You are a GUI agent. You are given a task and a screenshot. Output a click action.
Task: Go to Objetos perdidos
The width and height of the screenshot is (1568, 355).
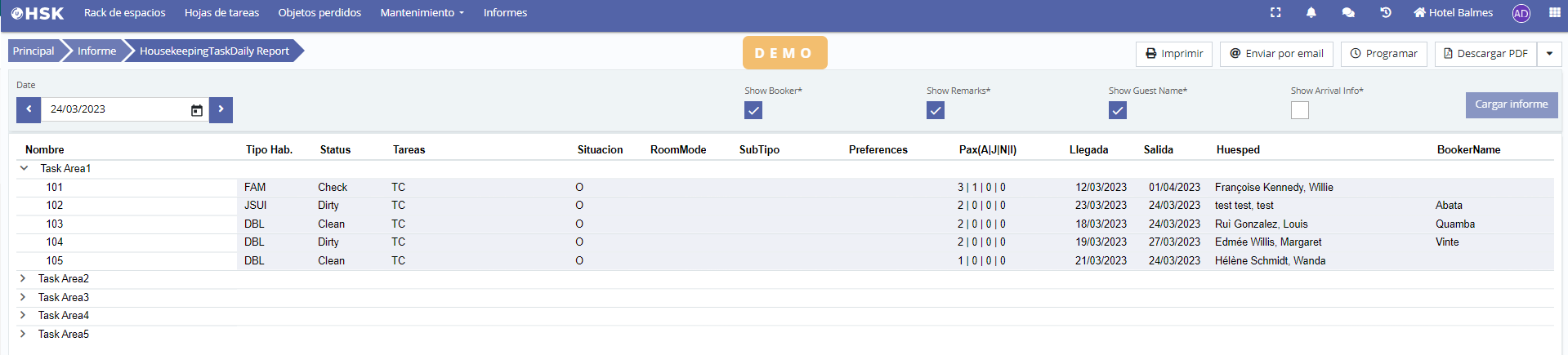319,13
